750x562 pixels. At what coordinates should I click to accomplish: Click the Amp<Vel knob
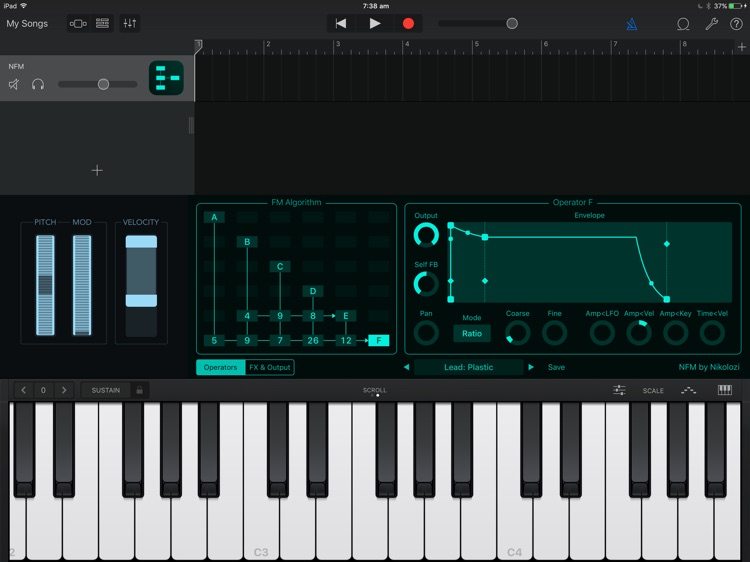tap(639, 333)
